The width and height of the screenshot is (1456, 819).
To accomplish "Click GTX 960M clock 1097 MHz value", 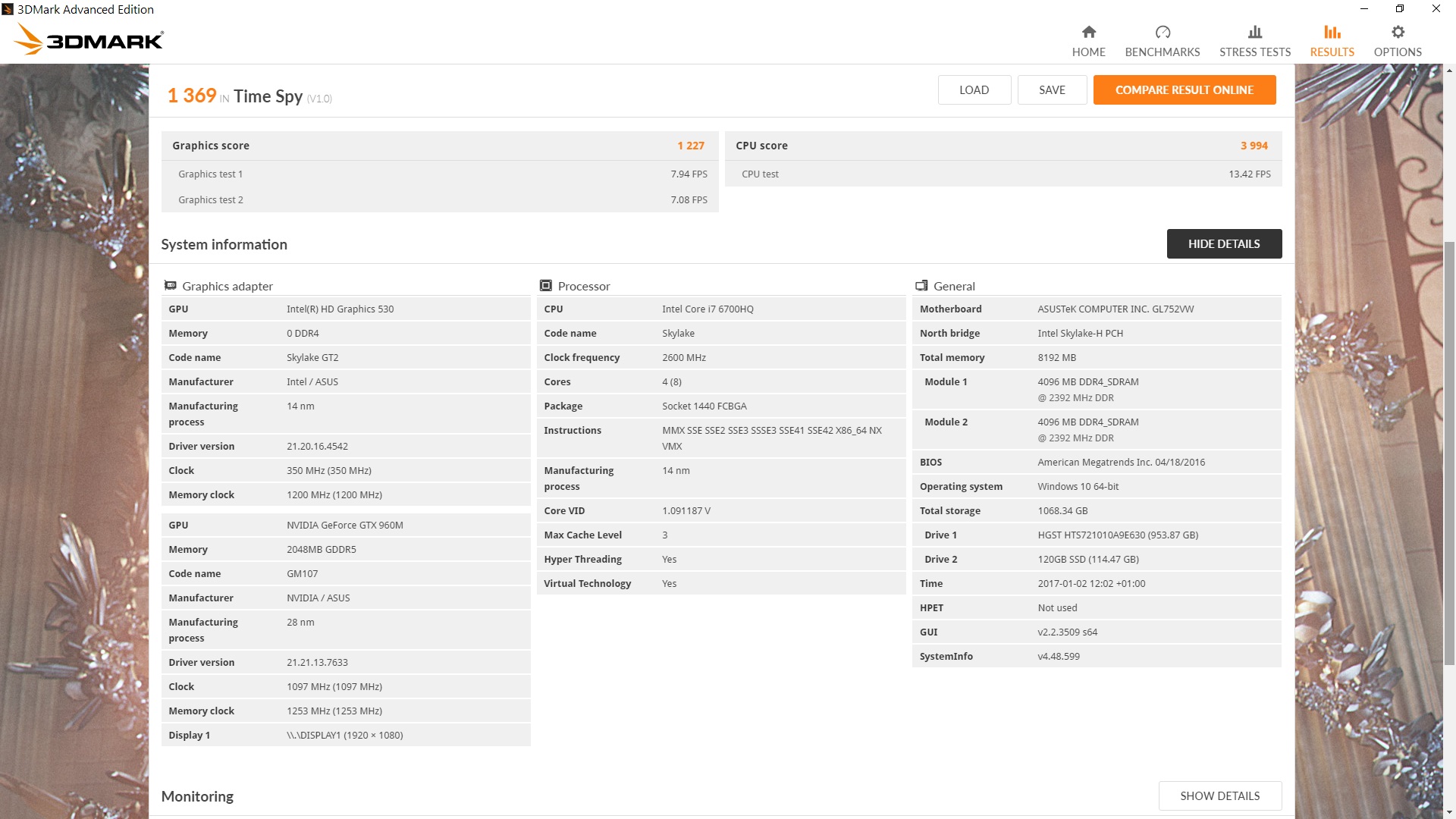I will [x=334, y=686].
